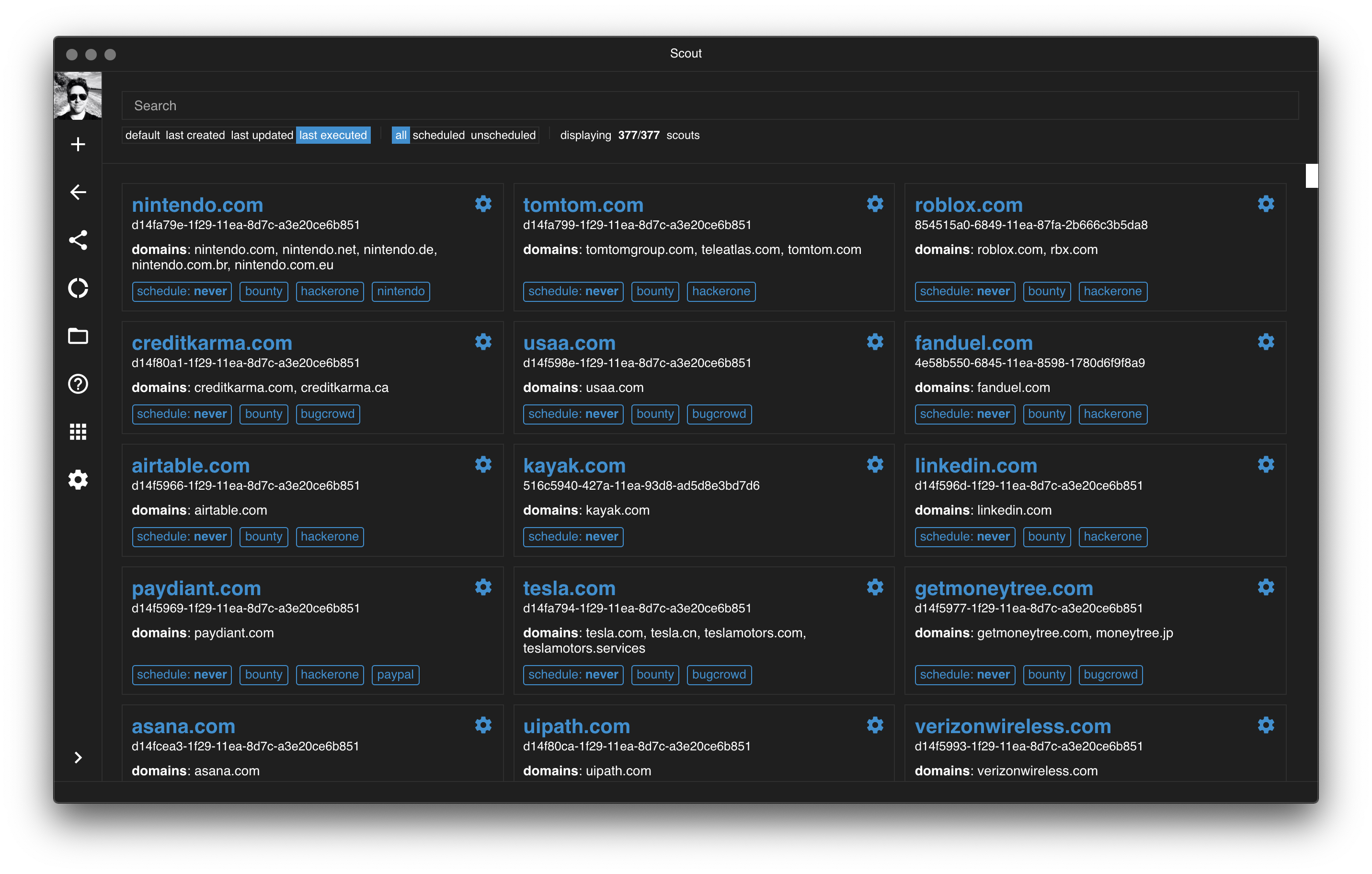
Task: Click 'bugcrowd' tag on creditkarma.com card
Action: point(327,414)
